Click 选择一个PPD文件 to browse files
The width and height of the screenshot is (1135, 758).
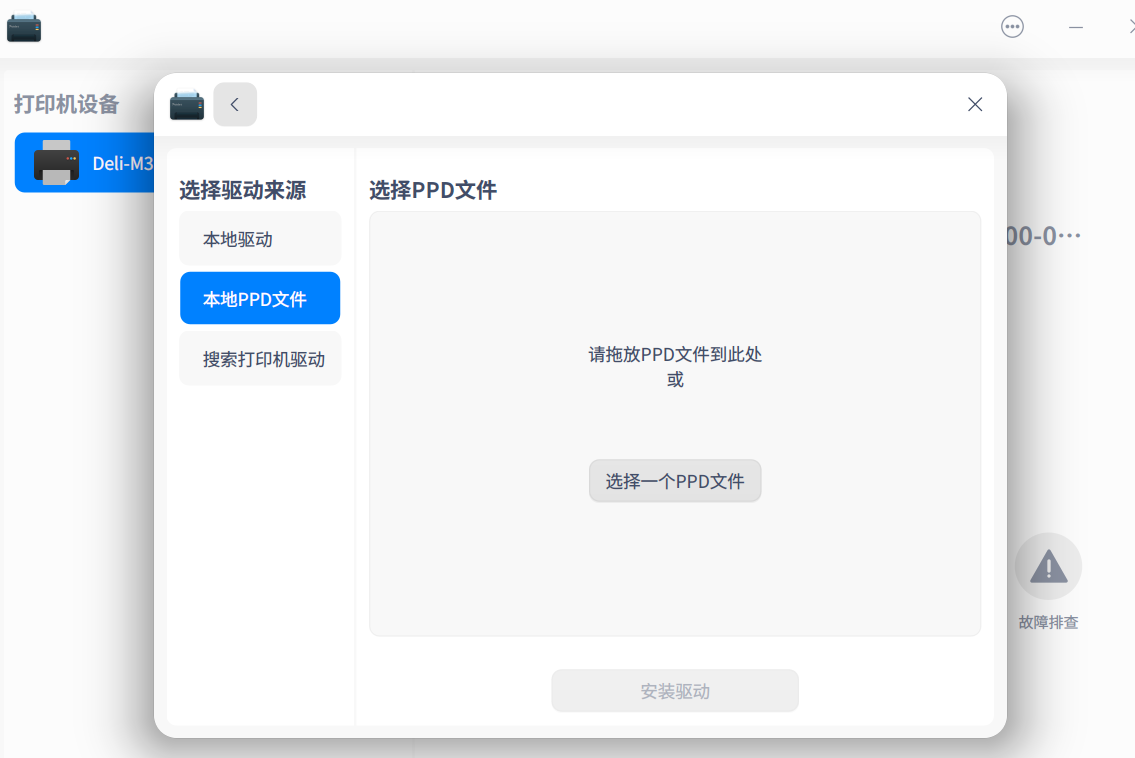point(675,481)
